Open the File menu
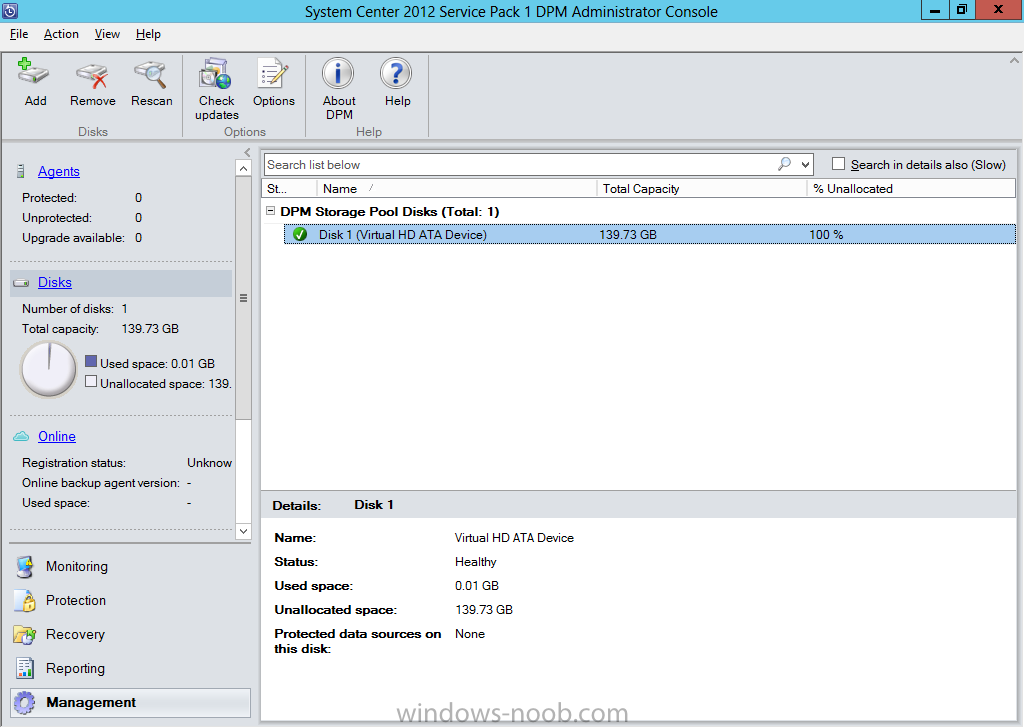This screenshot has width=1024, height=728. pyautogui.click(x=19, y=34)
